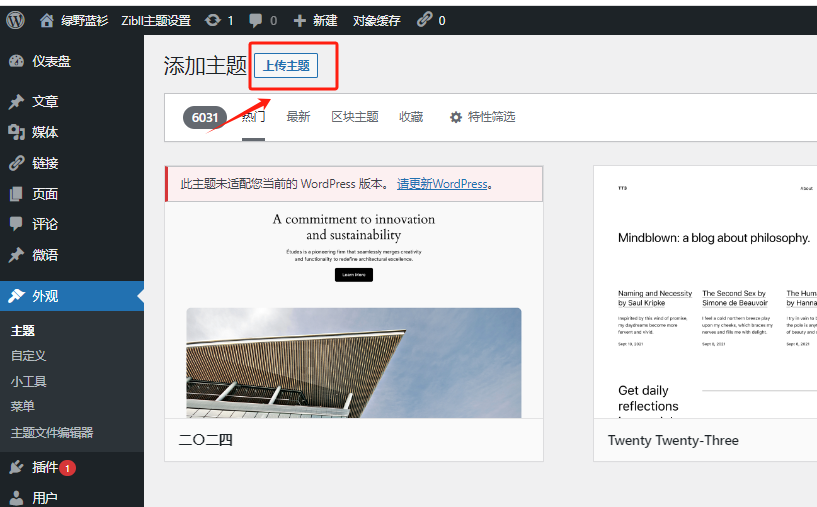Click the dashboard gauge icon for 仪表盘
Image resolution: width=817 pixels, height=507 pixels.
16,61
